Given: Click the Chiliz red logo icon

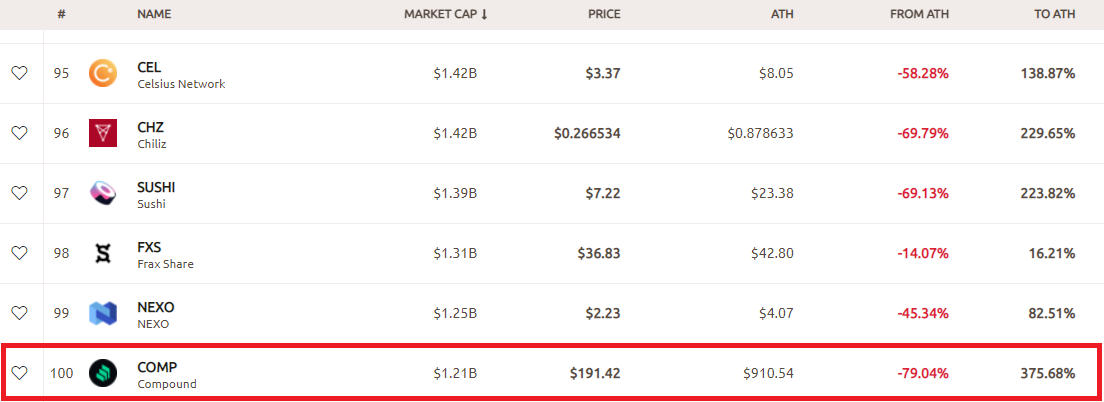Looking at the screenshot, I should tap(103, 133).
